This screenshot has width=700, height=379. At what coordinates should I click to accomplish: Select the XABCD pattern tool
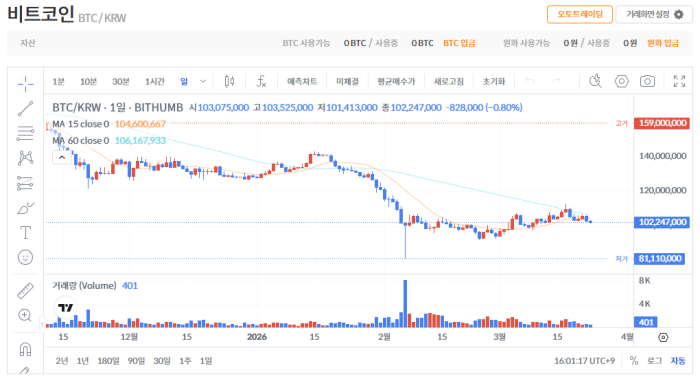click(25, 158)
